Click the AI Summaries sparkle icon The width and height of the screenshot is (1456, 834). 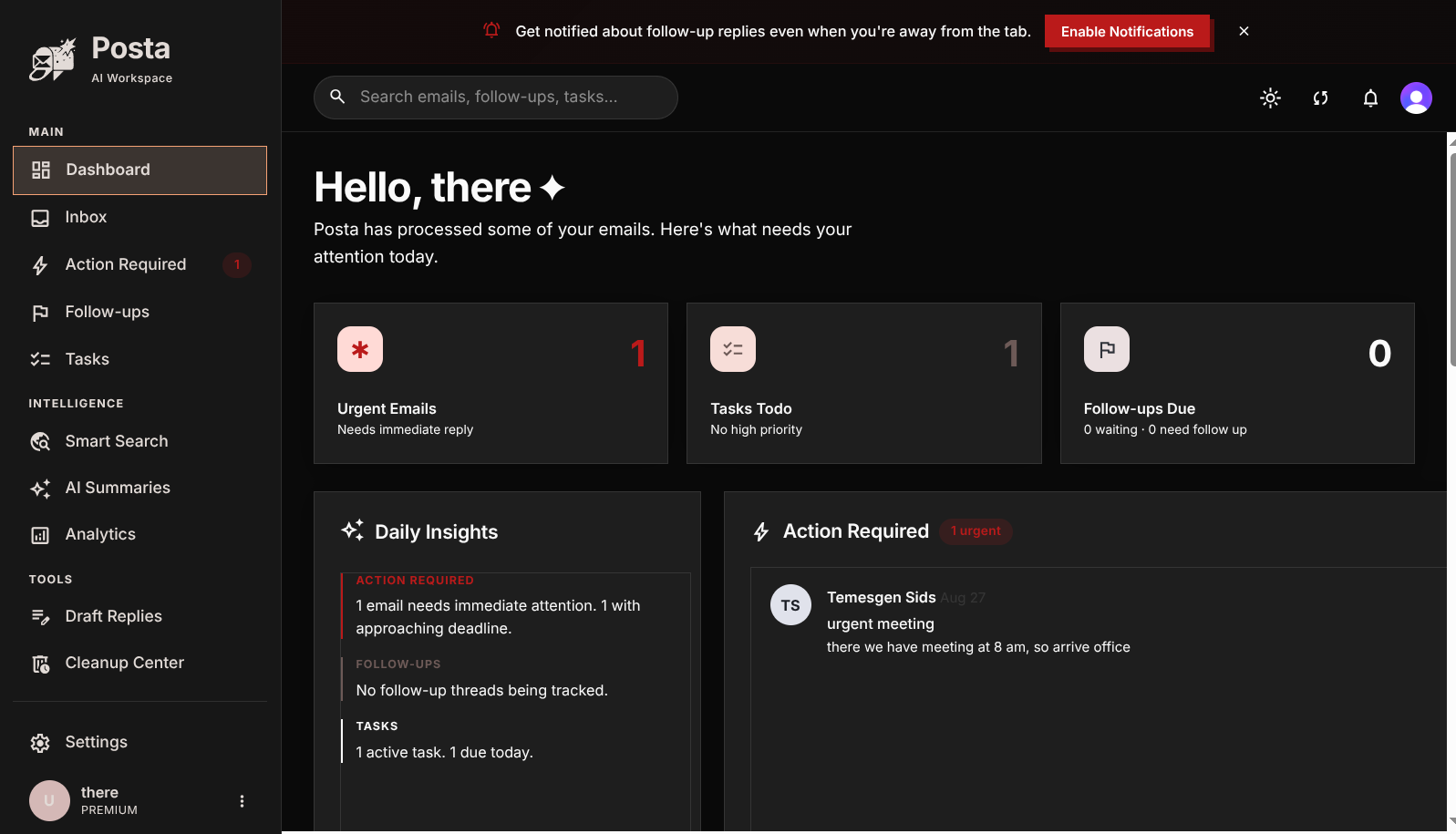pyautogui.click(x=40, y=489)
